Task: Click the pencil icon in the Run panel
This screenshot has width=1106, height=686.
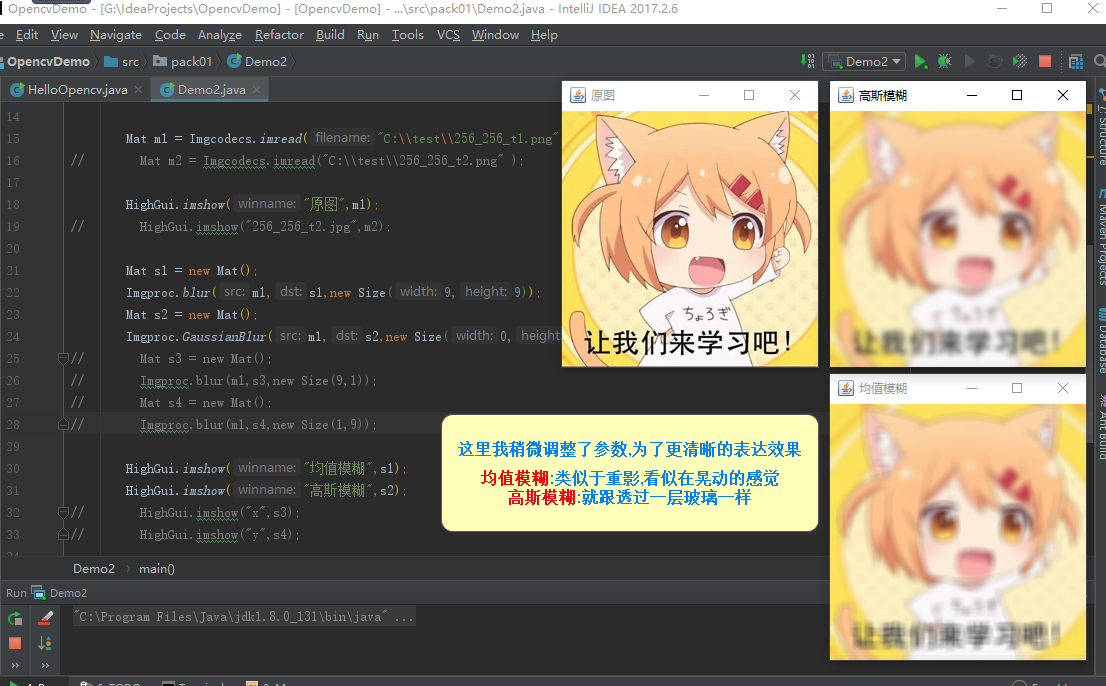Action: [x=45, y=618]
